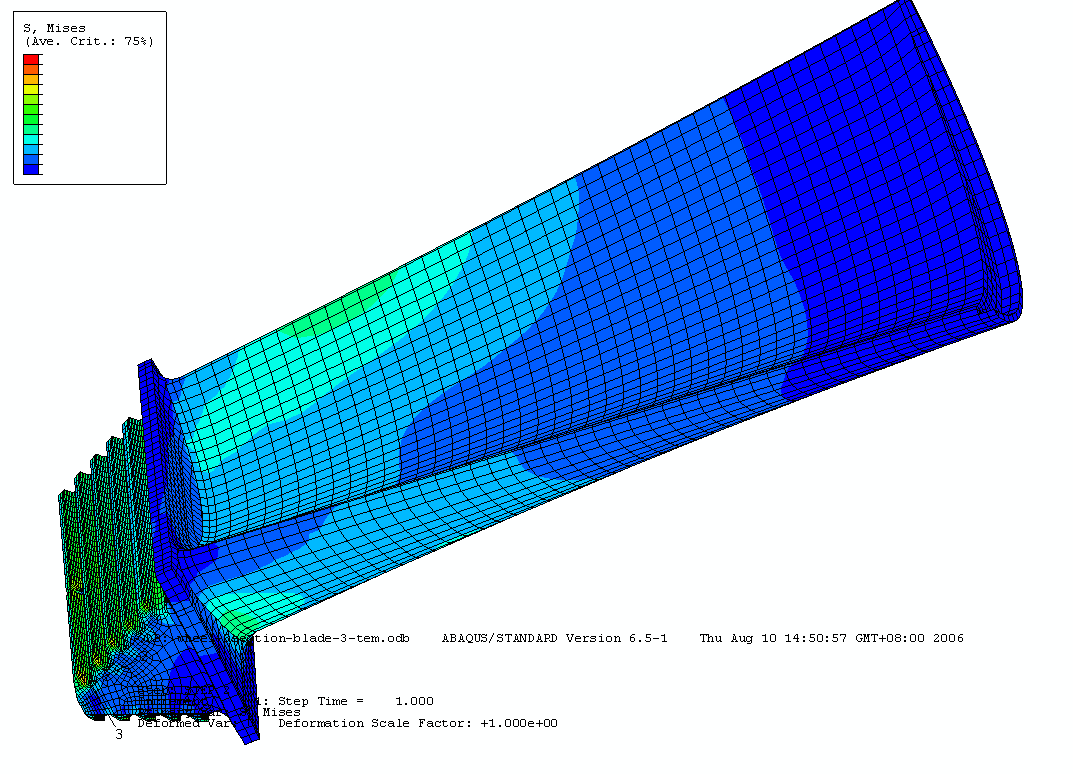This screenshot has width=1073, height=774.
Task: Click the red swatch in the Mises legend
Action: [x=31, y=59]
